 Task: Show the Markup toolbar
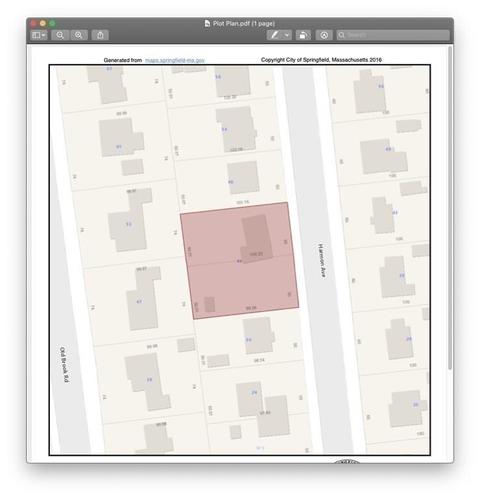[x=324, y=35]
